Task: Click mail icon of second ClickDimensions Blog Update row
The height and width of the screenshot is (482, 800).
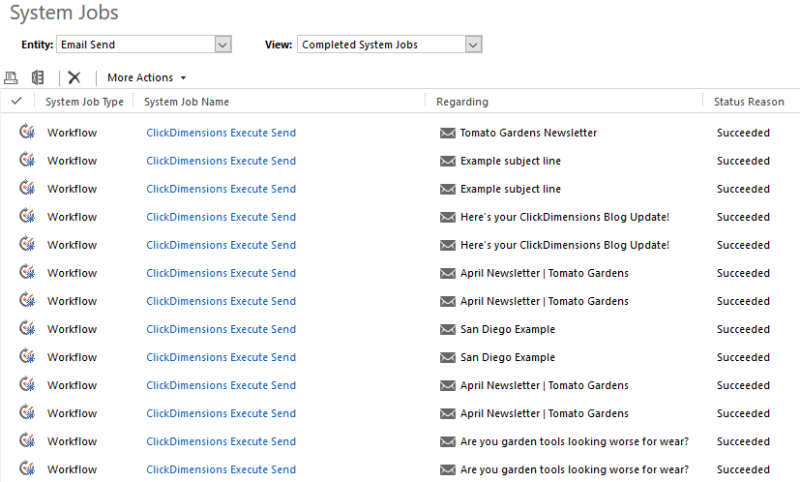Action: click(447, 245)
